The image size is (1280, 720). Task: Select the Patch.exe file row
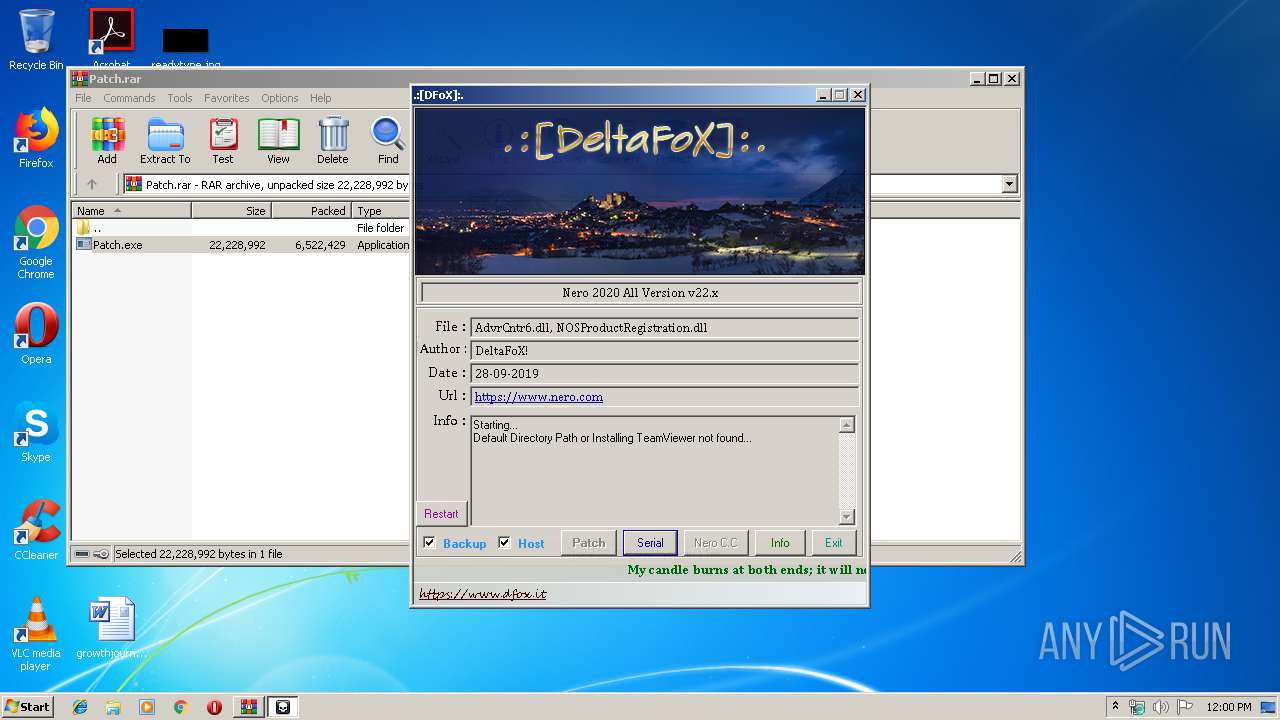242,245
